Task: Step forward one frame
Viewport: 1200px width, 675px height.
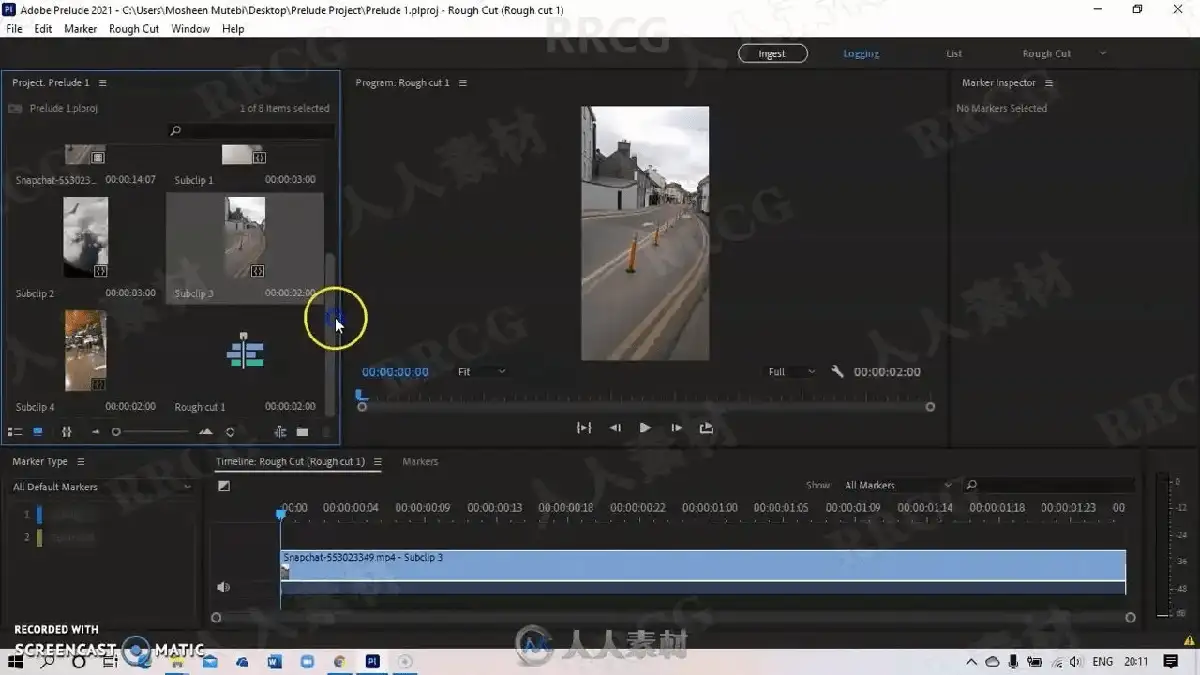Action: [676, 428]
